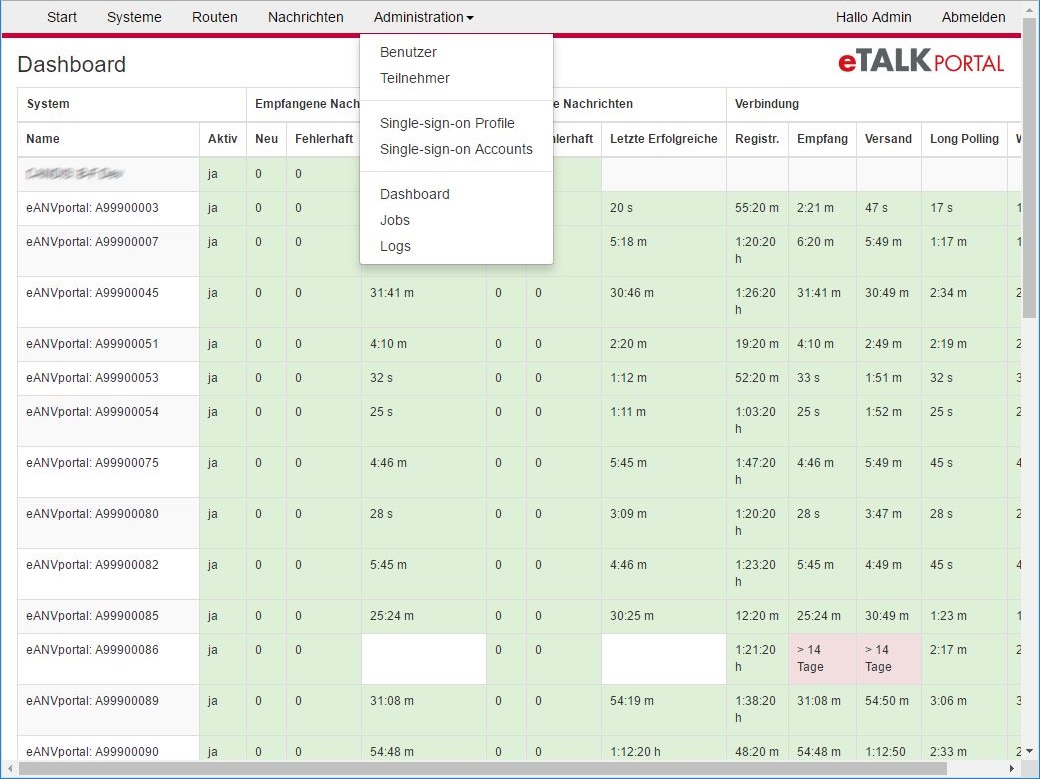Open the Systeme menu item
The image size is (1040, 779).
pos(134,17)
